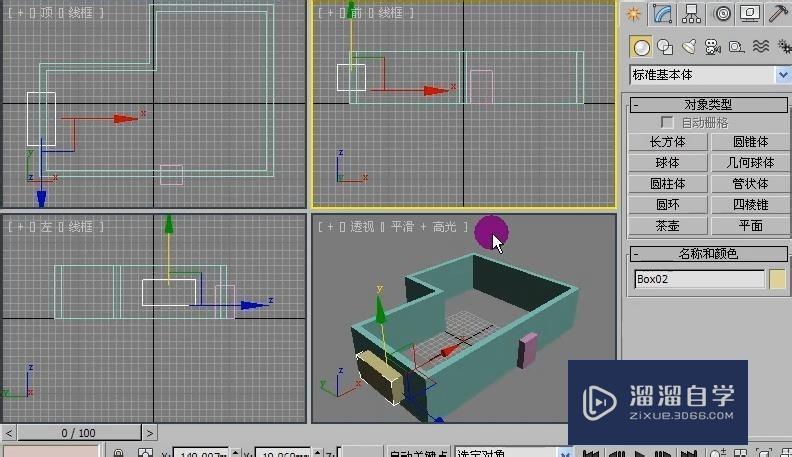Select the Helpers tape-measure category icon

point(736,47)
